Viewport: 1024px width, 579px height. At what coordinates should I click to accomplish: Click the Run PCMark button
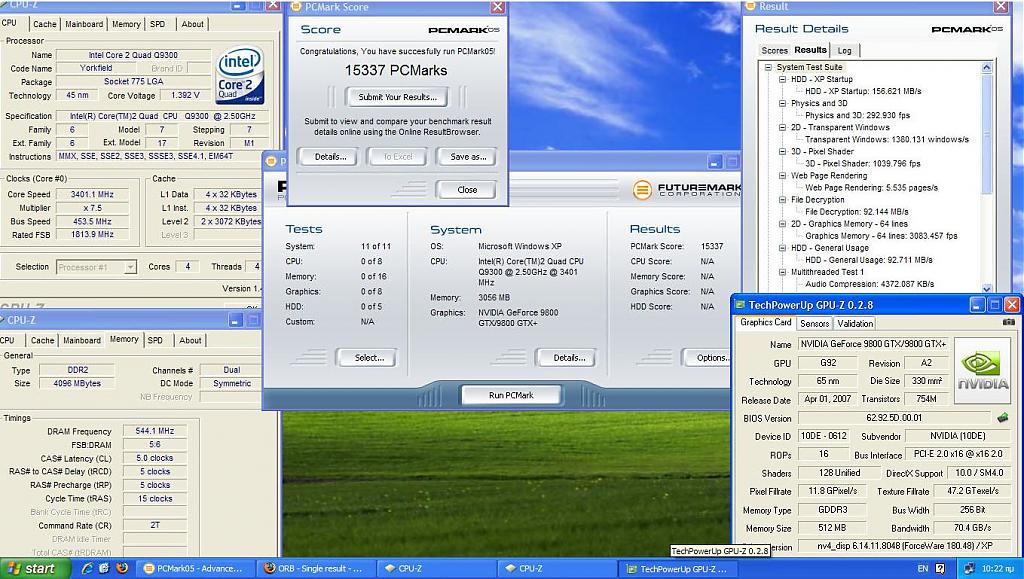click(511, 395)
